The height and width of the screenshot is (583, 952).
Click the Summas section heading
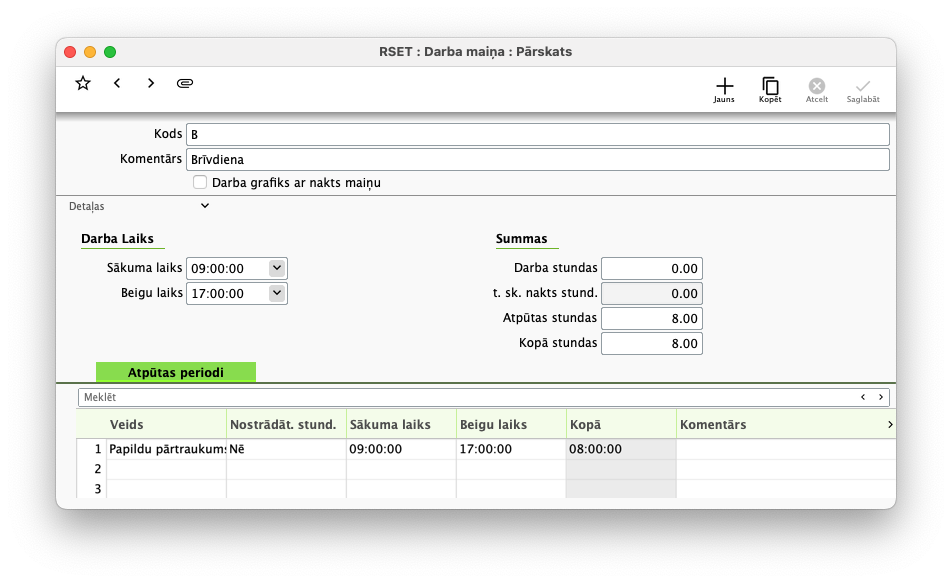point(522,239)
